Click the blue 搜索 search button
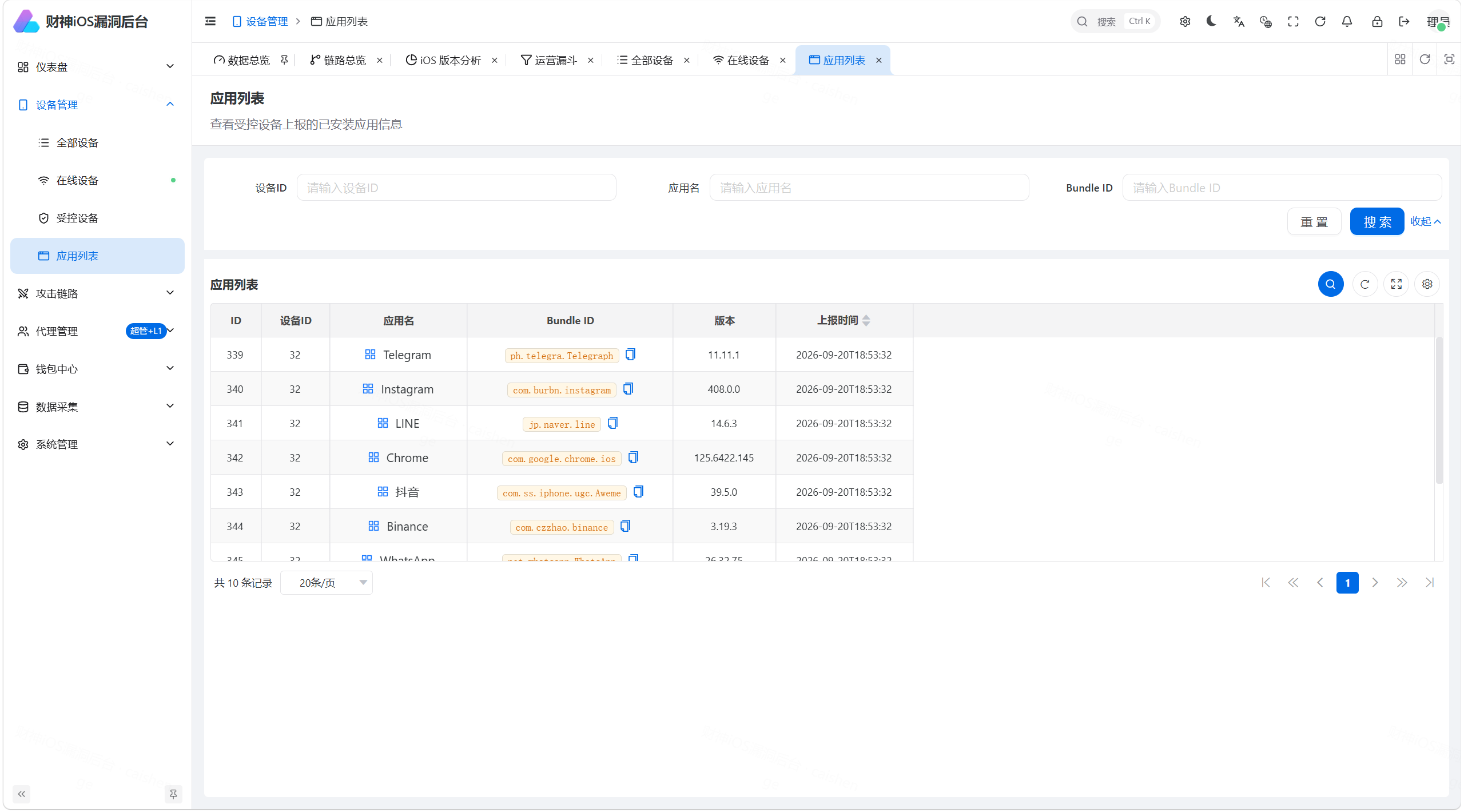This screenshot has height=812, width=1464. 1377,221
